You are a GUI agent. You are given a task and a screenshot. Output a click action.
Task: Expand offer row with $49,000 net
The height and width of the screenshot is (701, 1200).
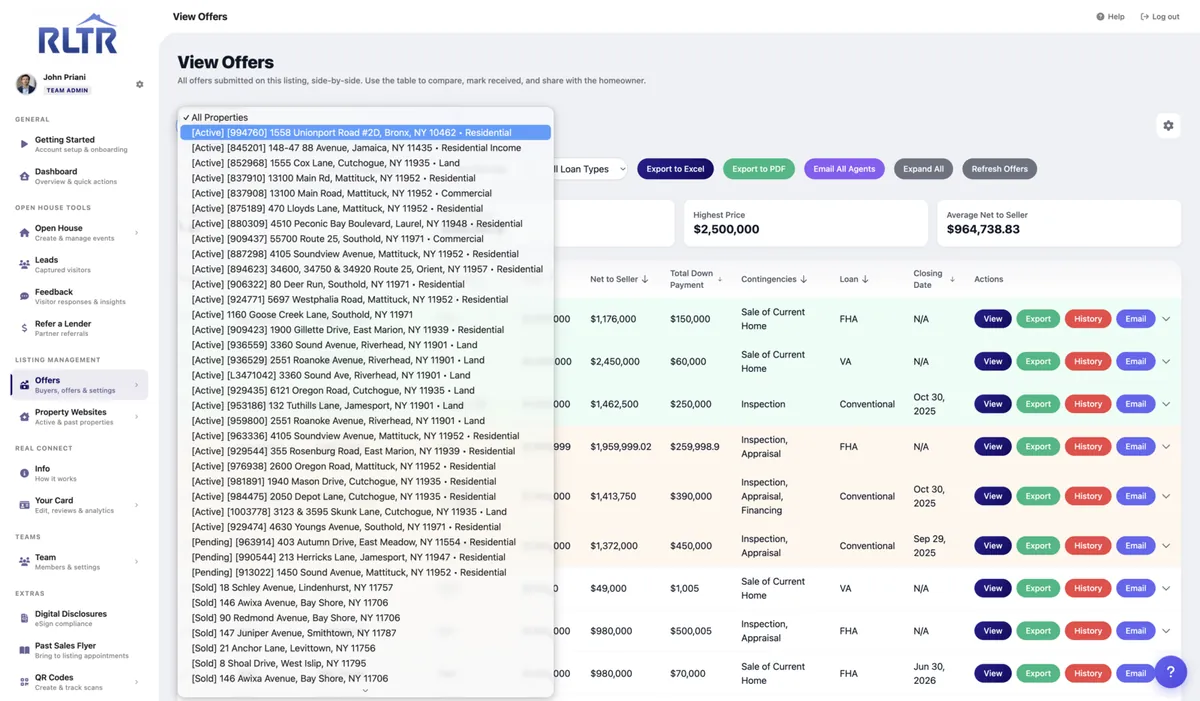coord(1166,588)
